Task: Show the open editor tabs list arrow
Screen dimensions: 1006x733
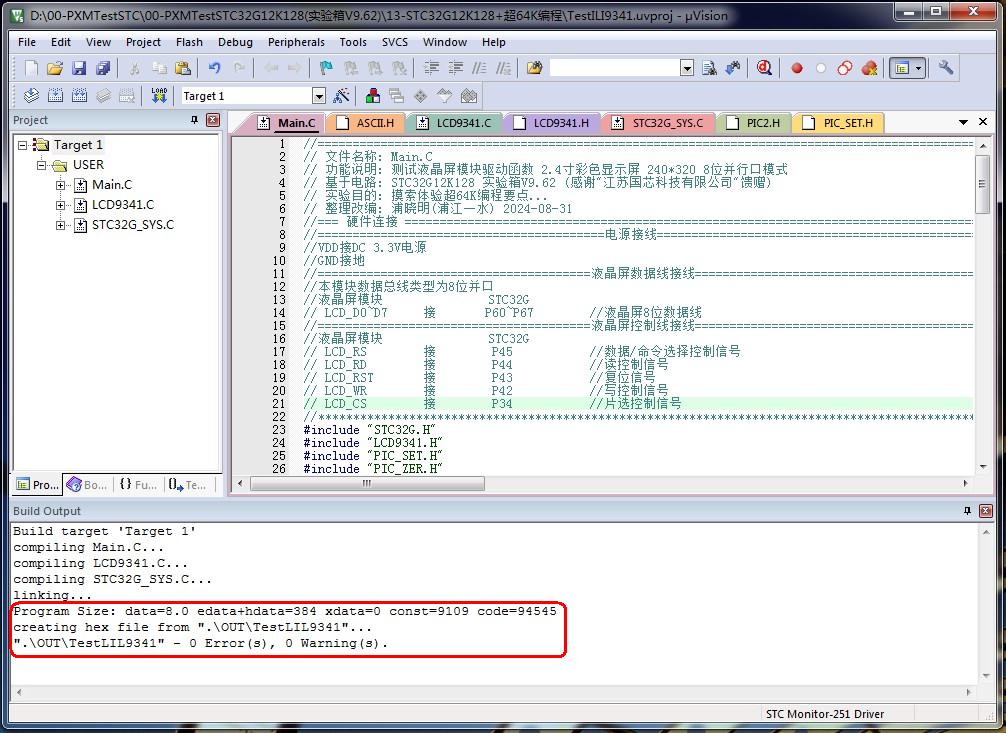Action: tap(963, 122)
